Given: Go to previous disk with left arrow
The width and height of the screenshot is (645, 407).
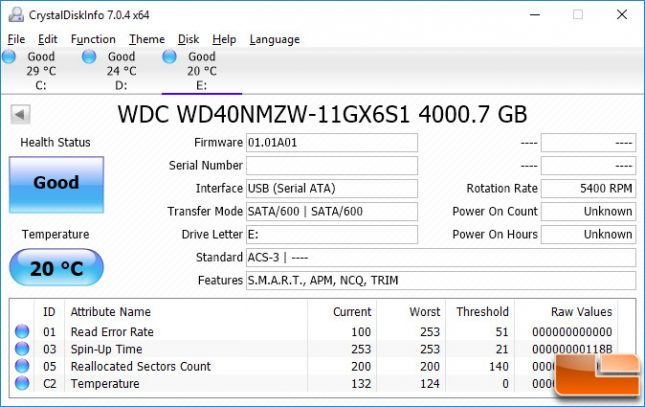Looking at the screenshot, I should [20, 114].
